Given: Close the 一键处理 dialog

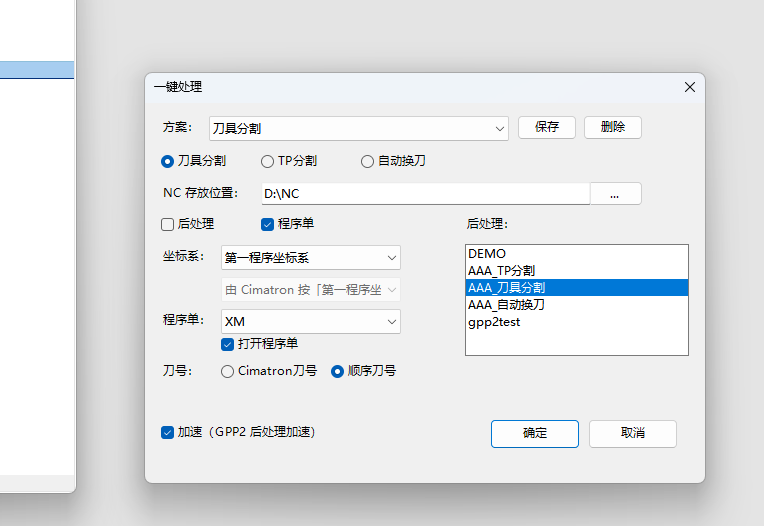Looking at the screenshot, I should click(689, 87).
